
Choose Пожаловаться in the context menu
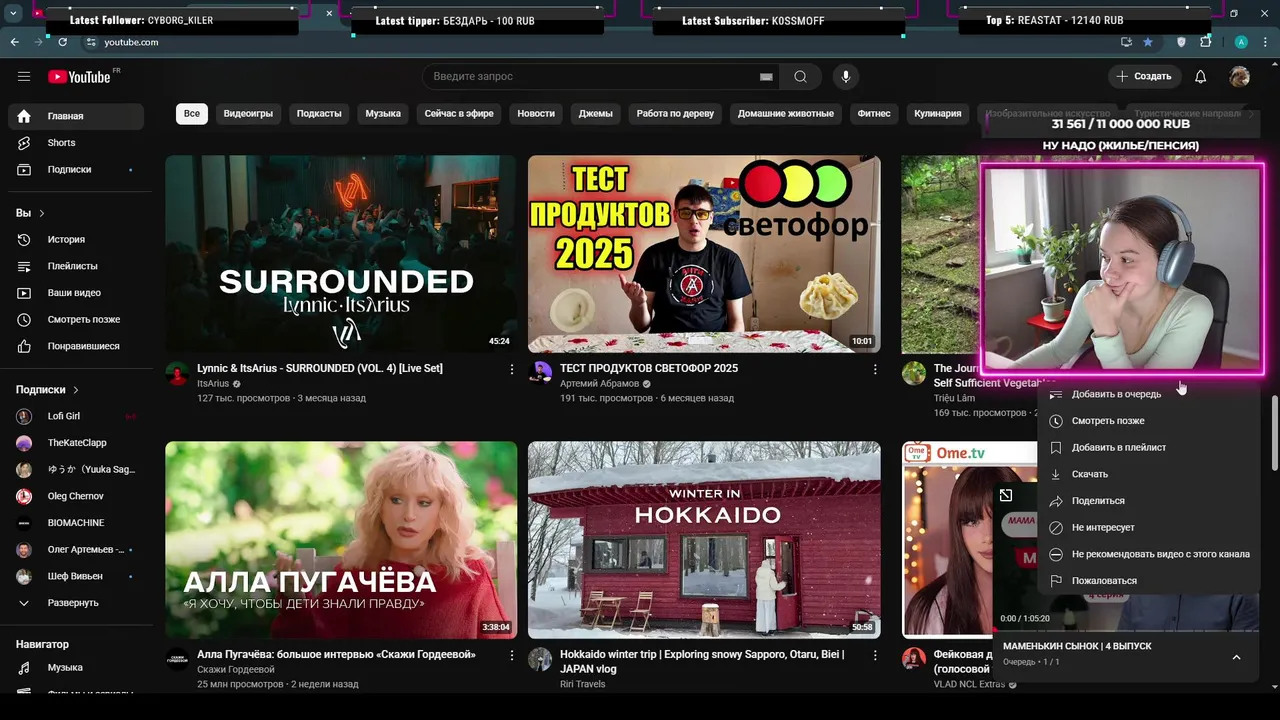[x=1150, y=581]
